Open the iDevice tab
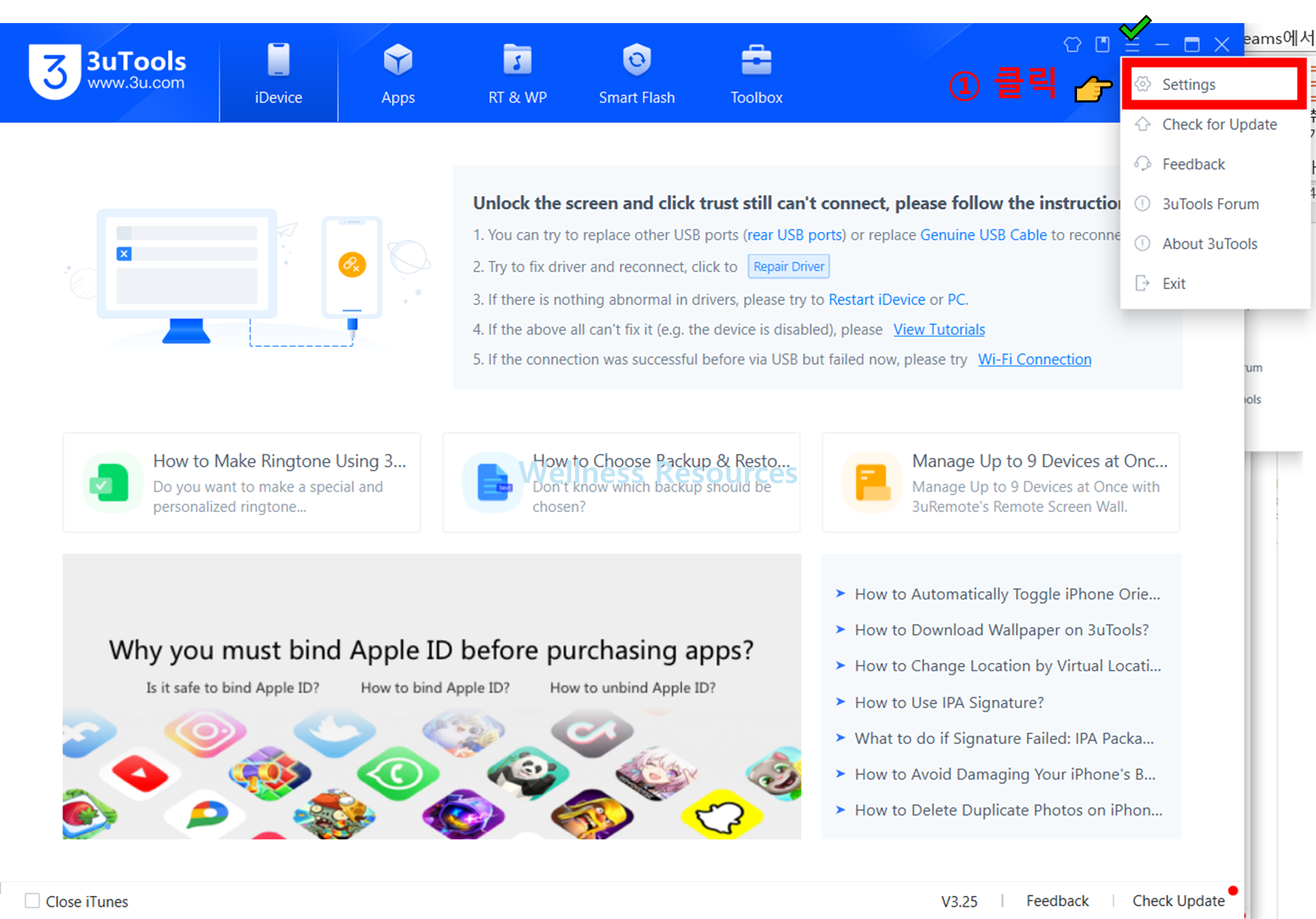The width and height of the screenshot is (1316, 919). click(x=278, y=73)
